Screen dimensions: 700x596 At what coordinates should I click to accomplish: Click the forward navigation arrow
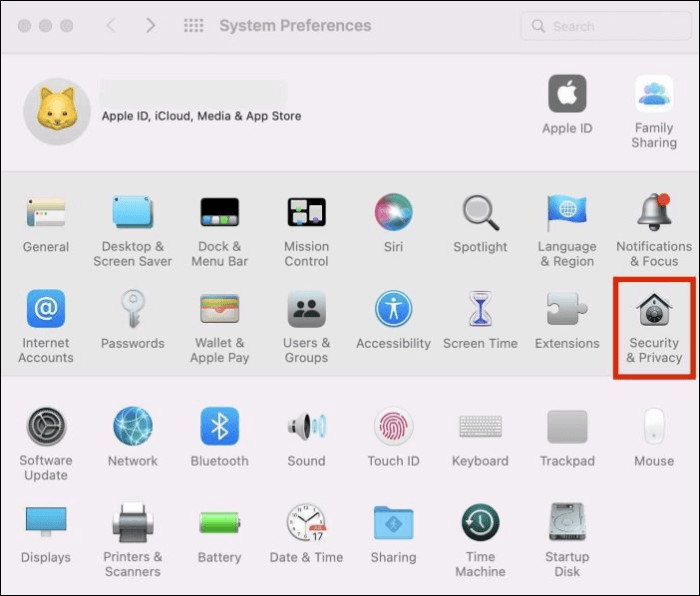[x=151, y=26]
